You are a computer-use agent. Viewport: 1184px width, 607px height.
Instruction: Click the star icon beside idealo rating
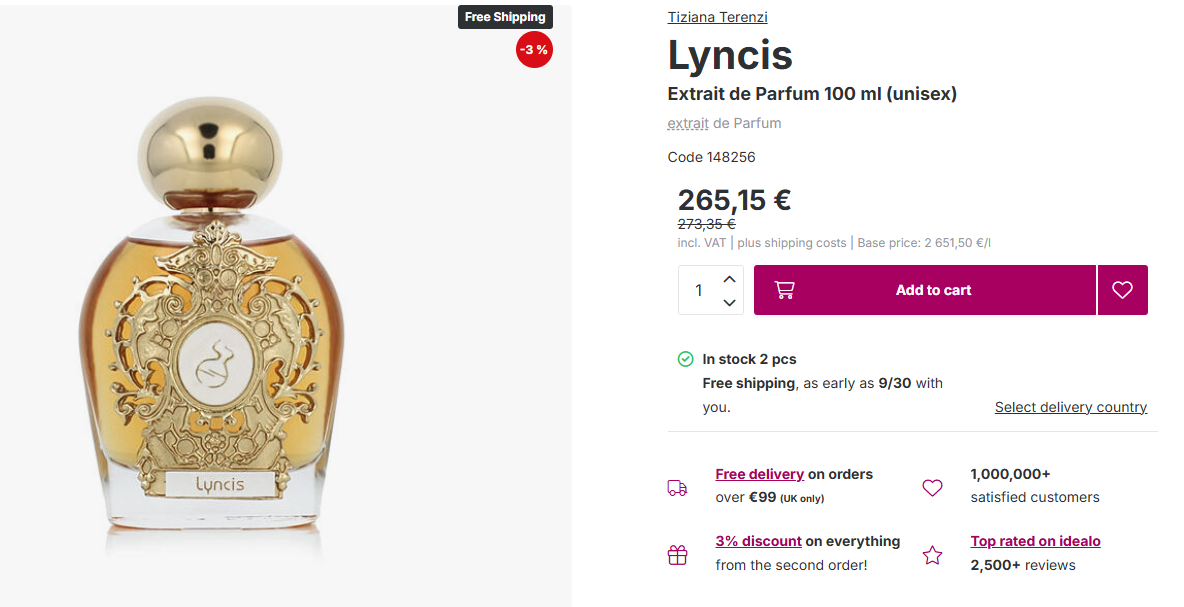[x=933, y=555]
